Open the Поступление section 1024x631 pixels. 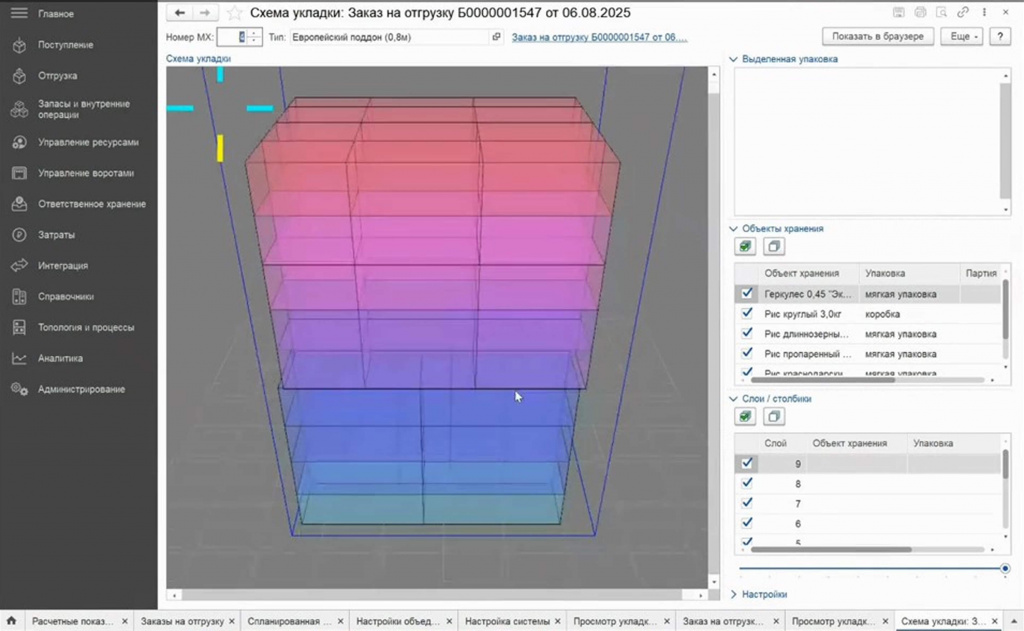pyautogui.click(x=65, y=45)
